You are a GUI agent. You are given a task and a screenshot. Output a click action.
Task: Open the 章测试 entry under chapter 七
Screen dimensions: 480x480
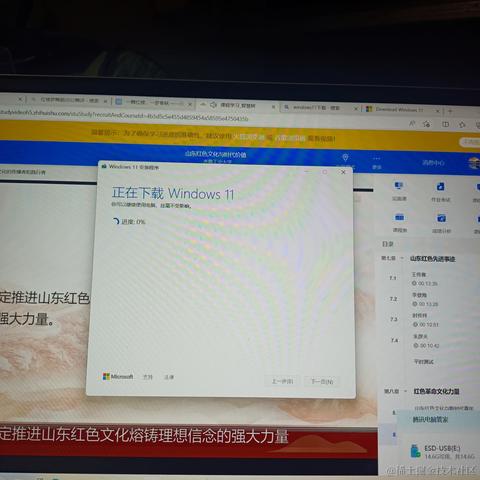tap(423, 362)
